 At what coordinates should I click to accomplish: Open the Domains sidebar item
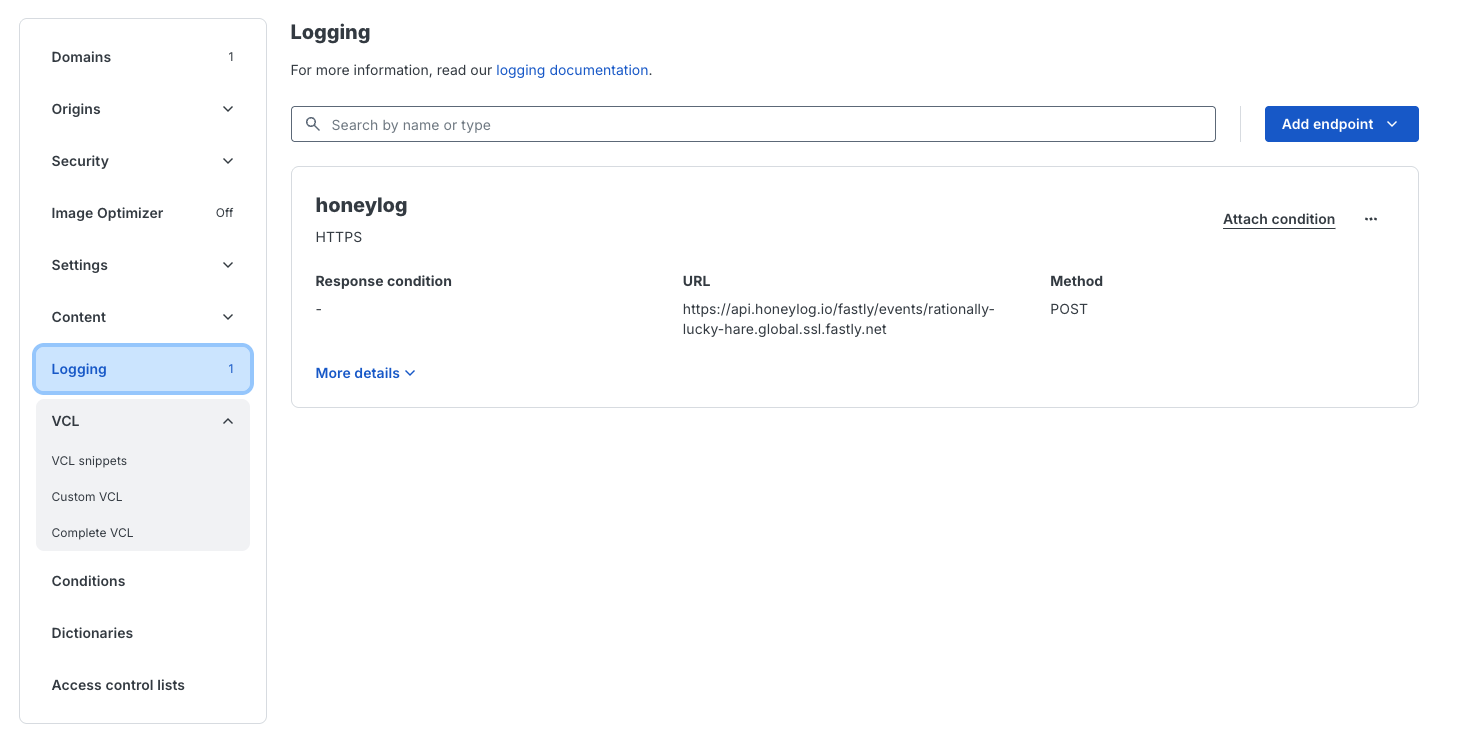tap(143, 57)
